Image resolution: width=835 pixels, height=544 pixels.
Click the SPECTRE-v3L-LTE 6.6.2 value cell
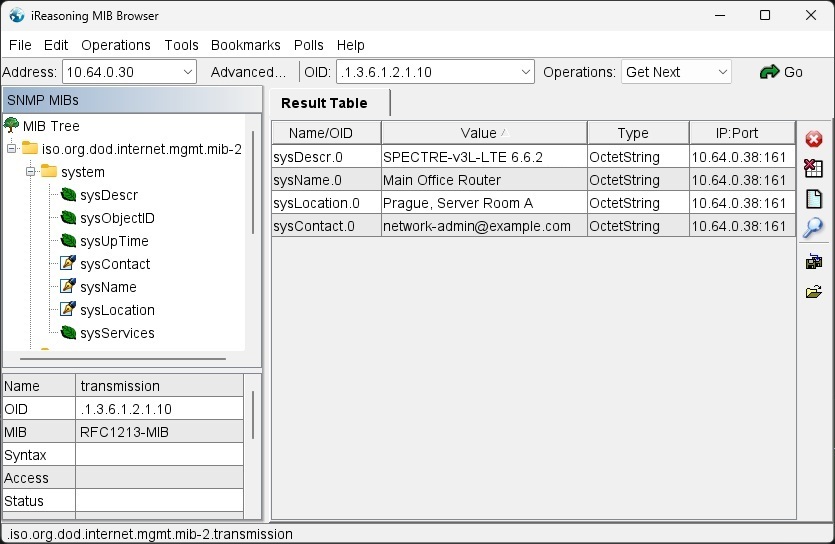tap(484, 157)
